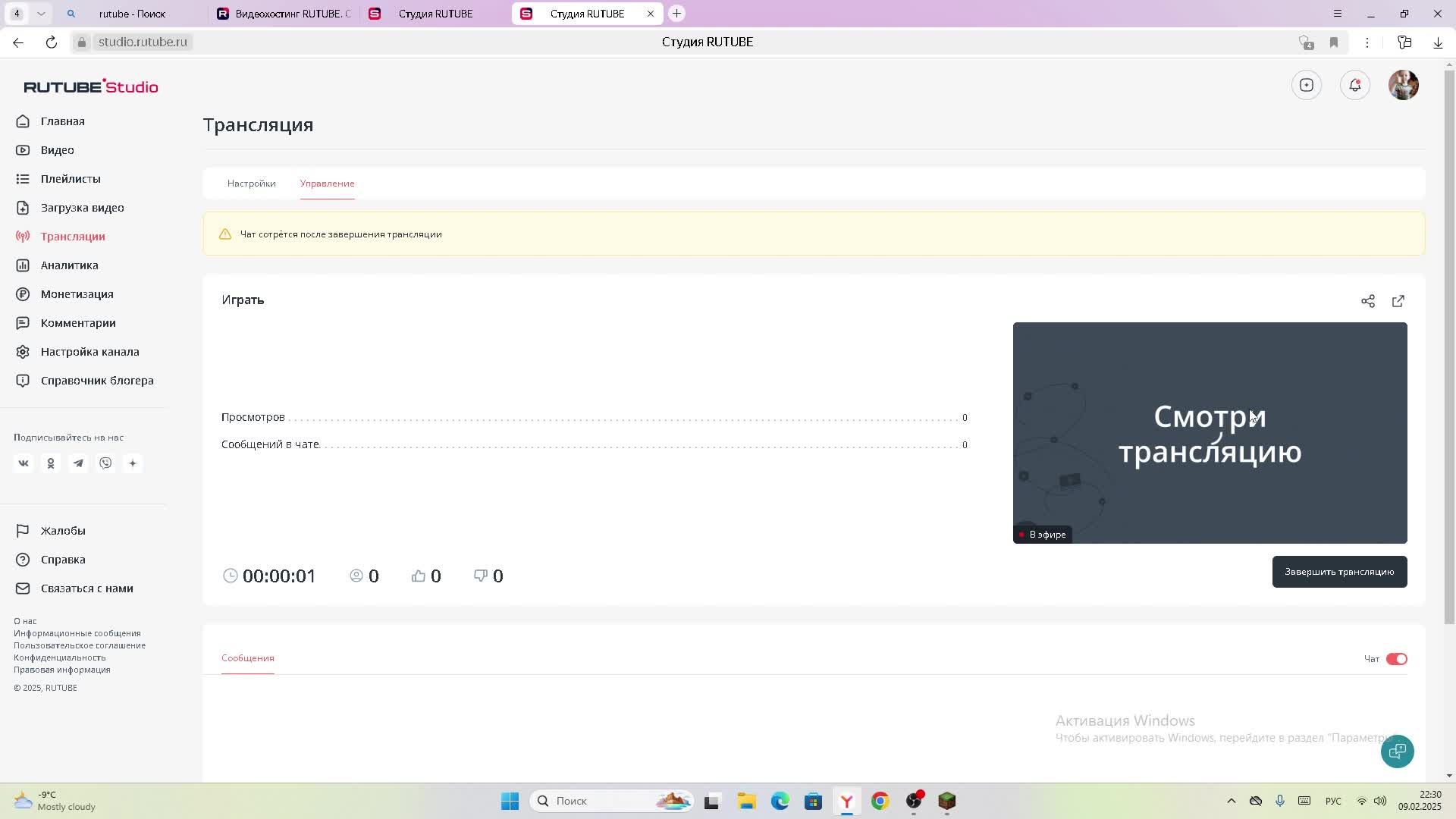Click the ruble icon beside Монетизация
This screenshot has height=819, width=1456.
pyautogui.click(x=23, y=294)
